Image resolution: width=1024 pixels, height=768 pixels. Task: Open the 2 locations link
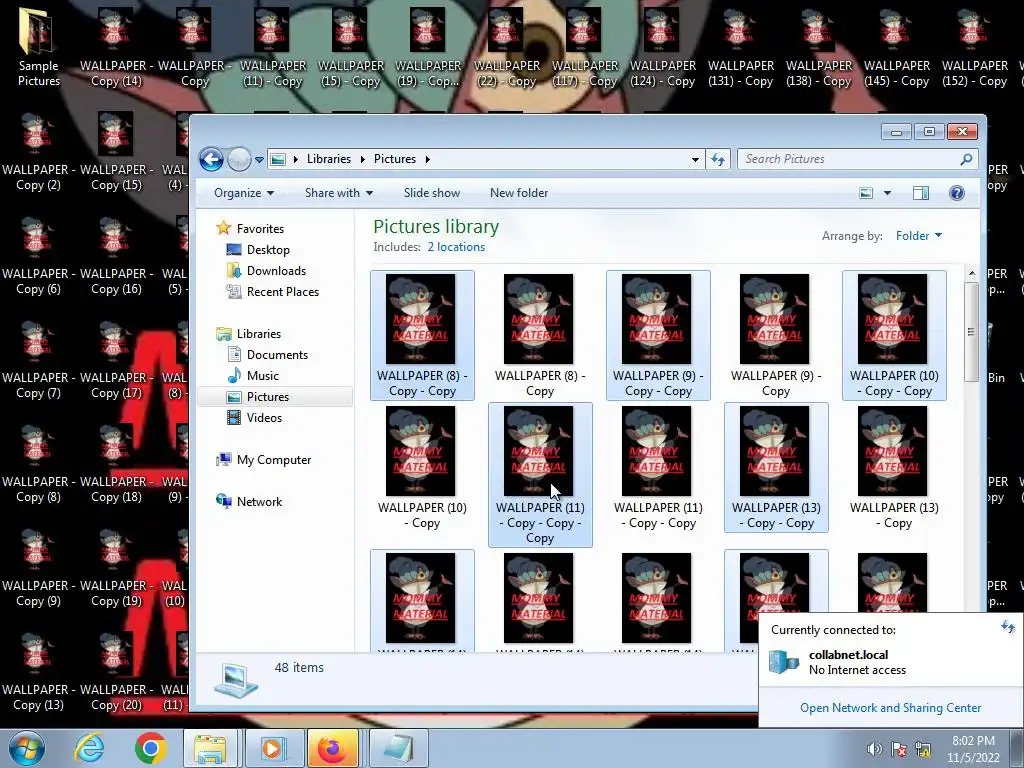(x=456, y=247)
